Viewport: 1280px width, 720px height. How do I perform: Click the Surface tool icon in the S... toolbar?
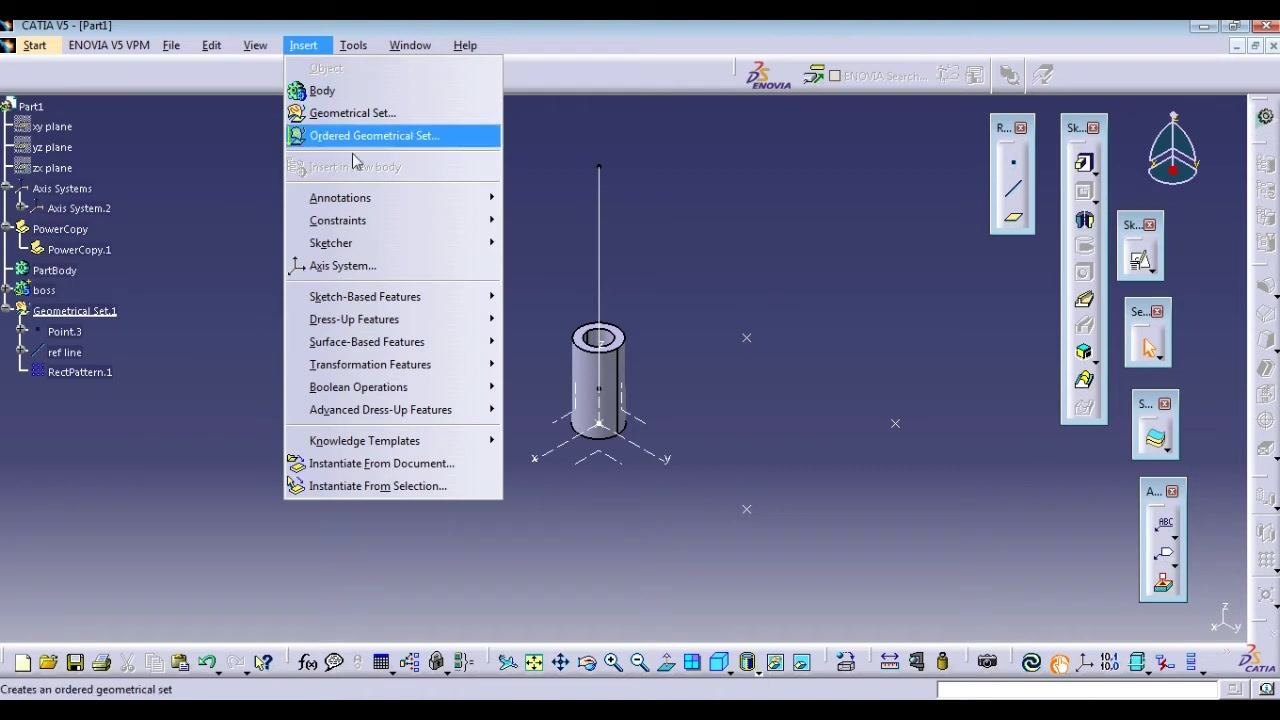pos(1155,438)
